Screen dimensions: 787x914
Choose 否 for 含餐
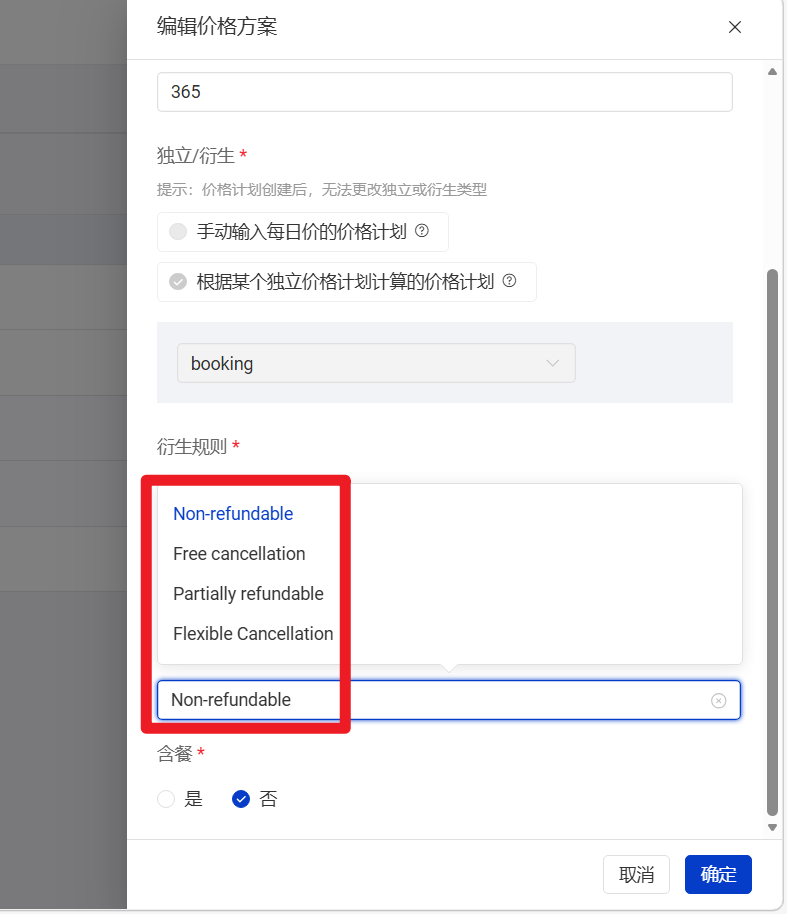(x=241, y=799)
